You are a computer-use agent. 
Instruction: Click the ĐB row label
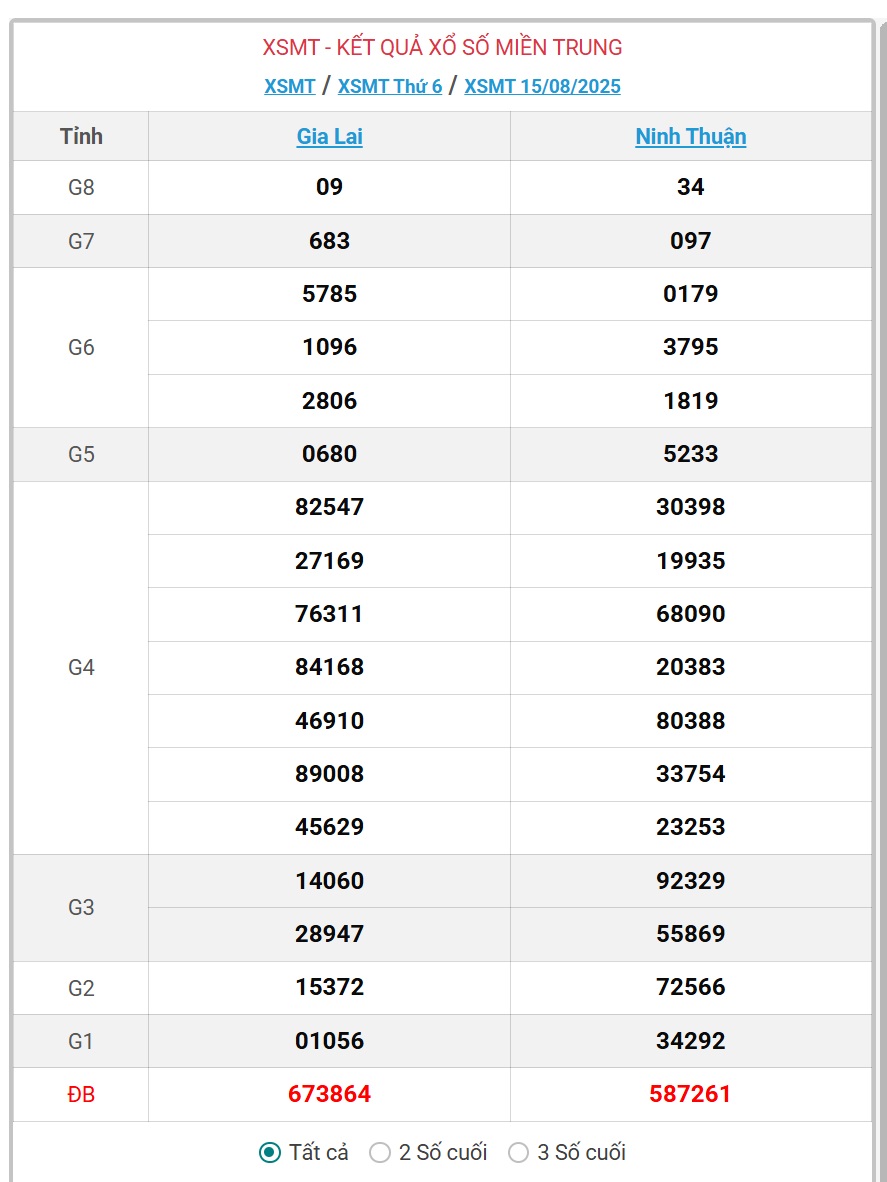[81, 1094]
